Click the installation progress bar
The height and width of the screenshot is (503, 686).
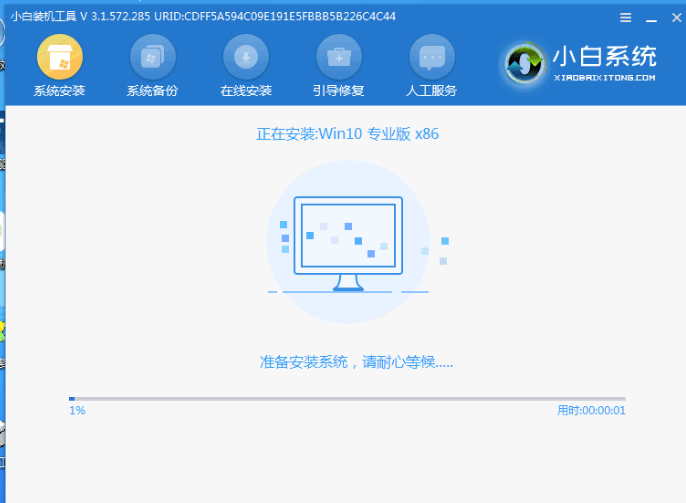pyautogui.click(x=346, y=399)
